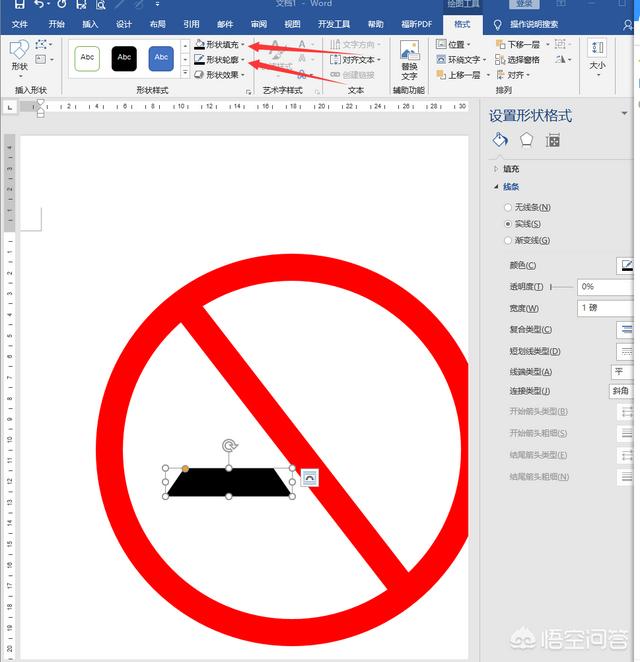Image resolution: width=640 pixels, height=662 pixels.
Task: Click the 登录 sign-in button
Action: coord(523,4)
